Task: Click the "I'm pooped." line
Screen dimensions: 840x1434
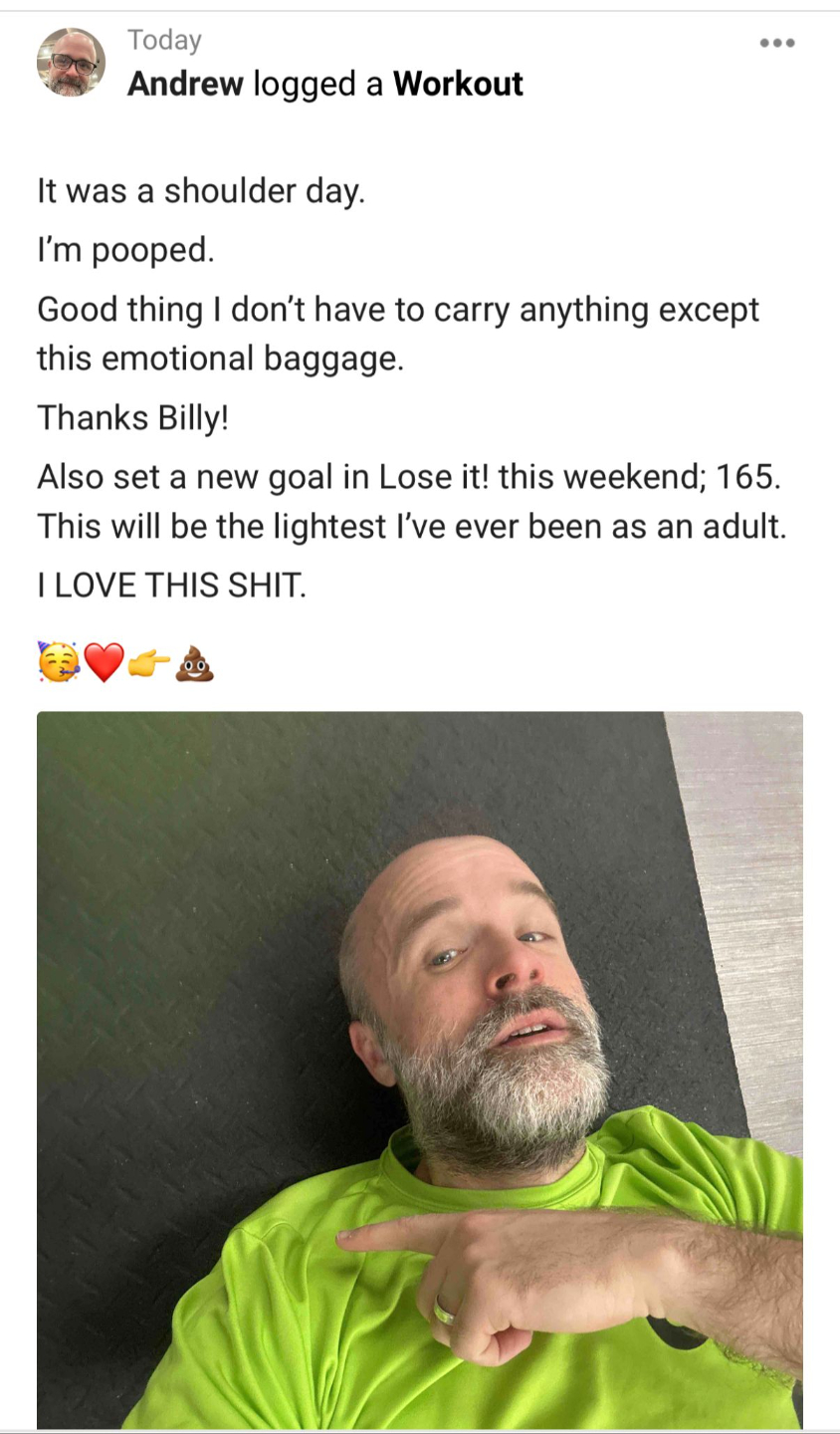Action: point(125,249)
